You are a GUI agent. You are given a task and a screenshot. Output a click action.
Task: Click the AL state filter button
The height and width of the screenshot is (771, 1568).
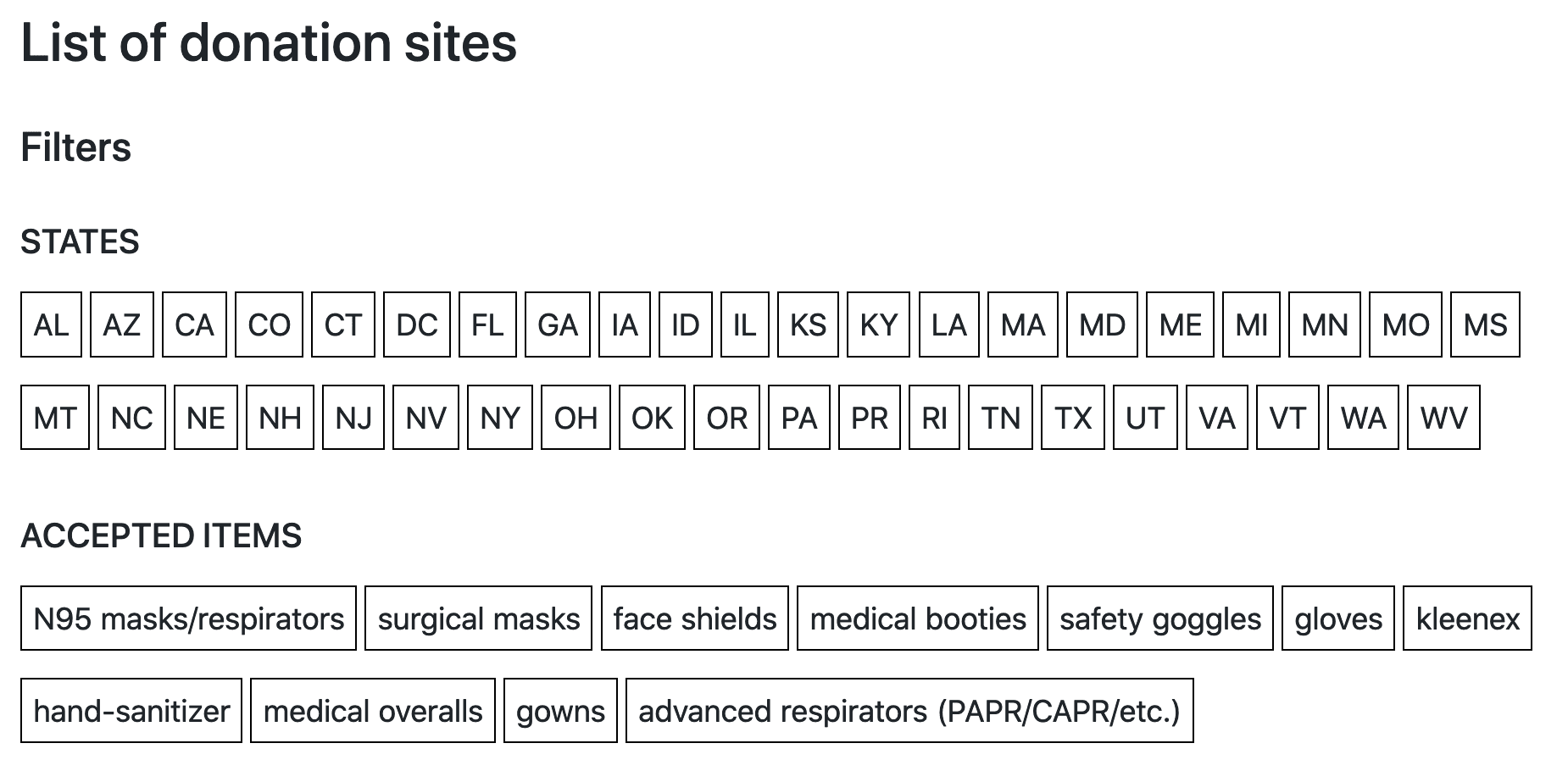(51, 324)
